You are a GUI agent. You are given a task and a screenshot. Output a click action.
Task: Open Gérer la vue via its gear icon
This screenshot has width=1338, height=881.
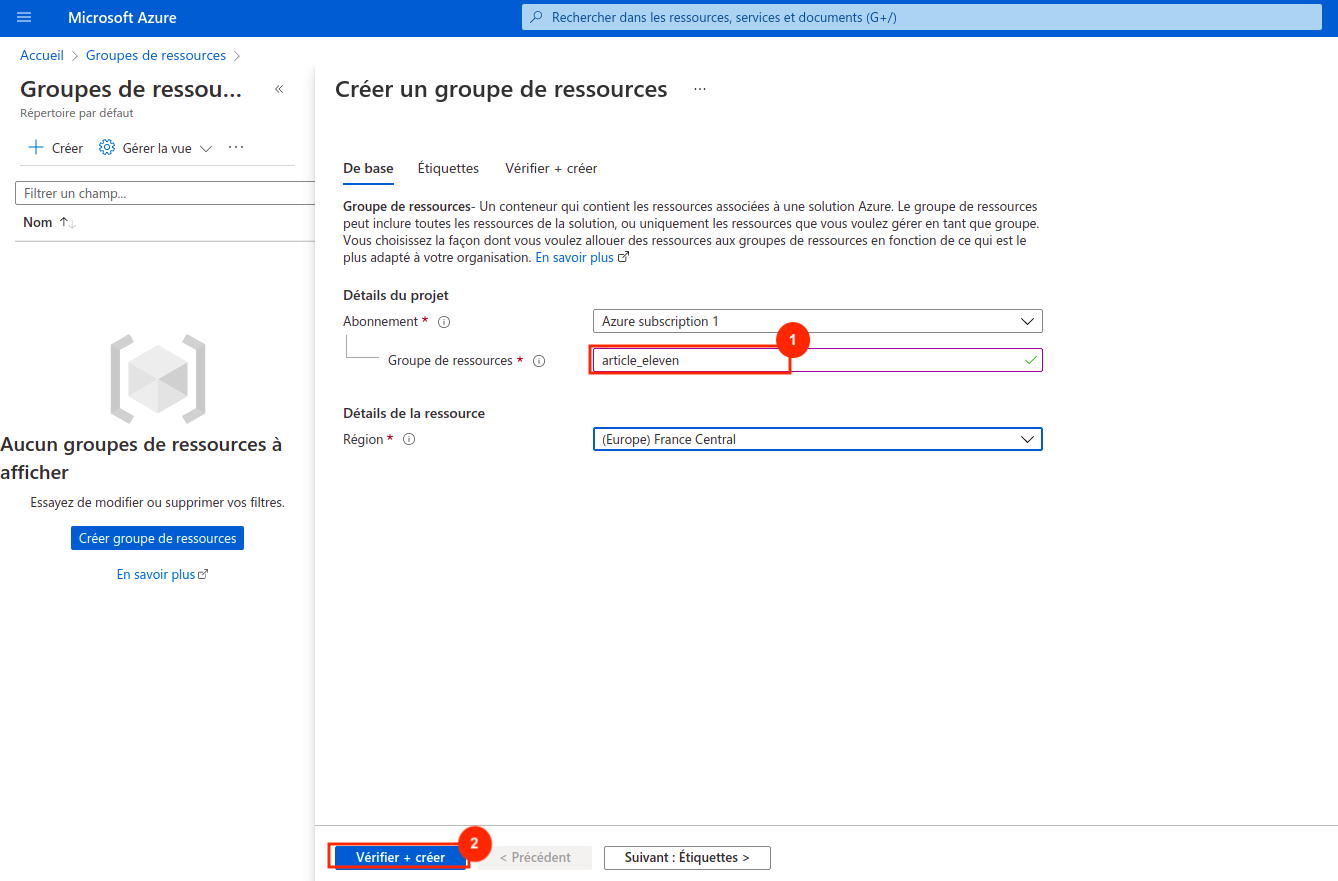[105, 147]
